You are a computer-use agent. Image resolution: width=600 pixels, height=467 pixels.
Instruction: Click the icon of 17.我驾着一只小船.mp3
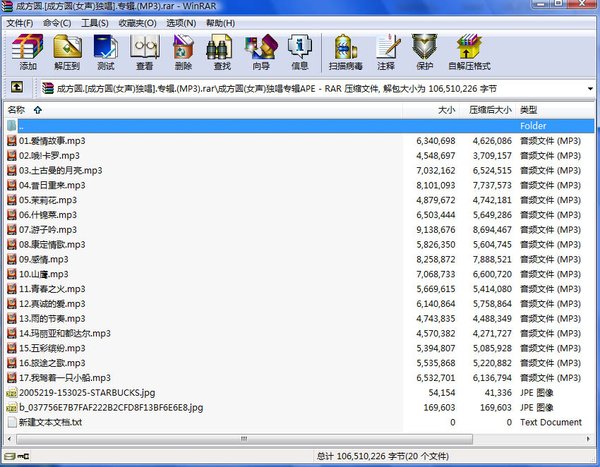tap(12, 378)
